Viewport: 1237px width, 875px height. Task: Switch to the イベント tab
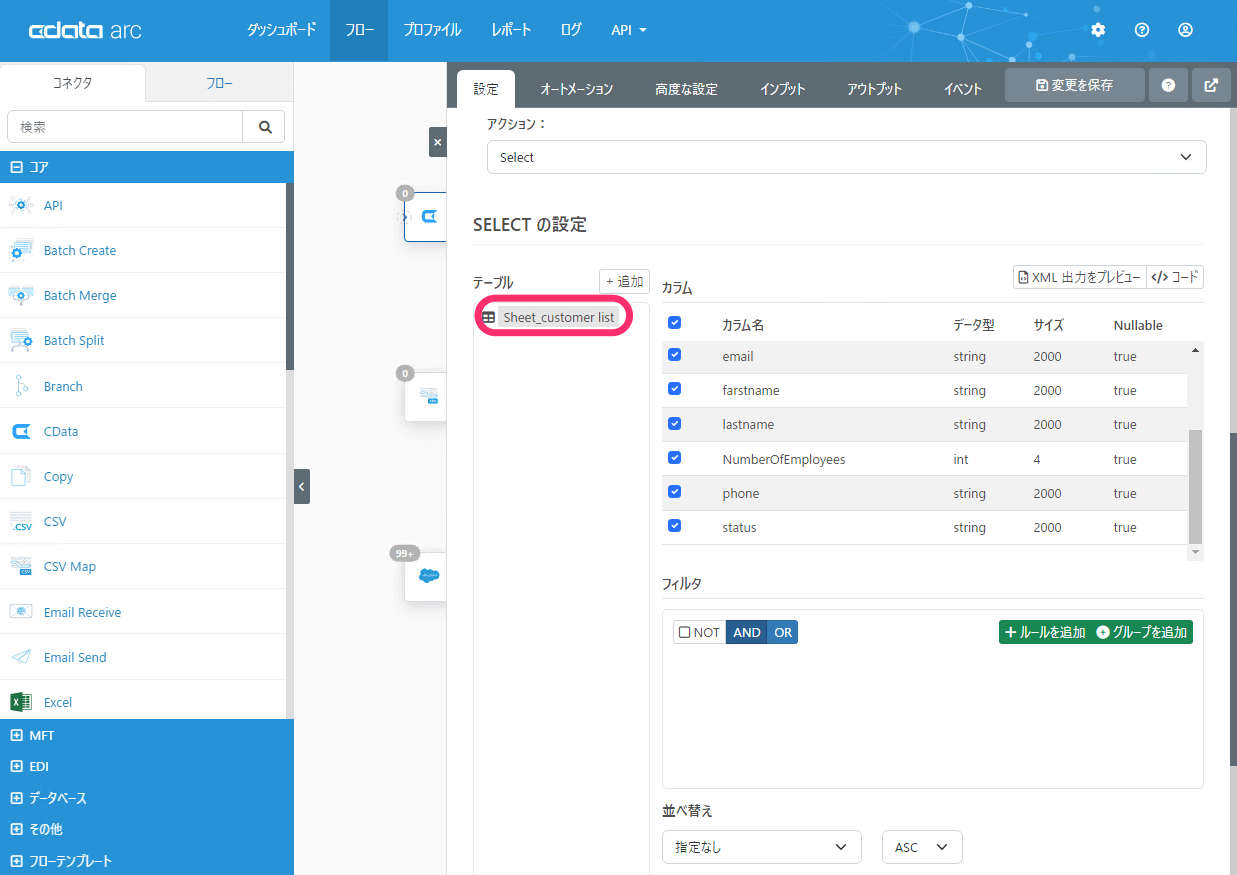(x=962, y=89)
